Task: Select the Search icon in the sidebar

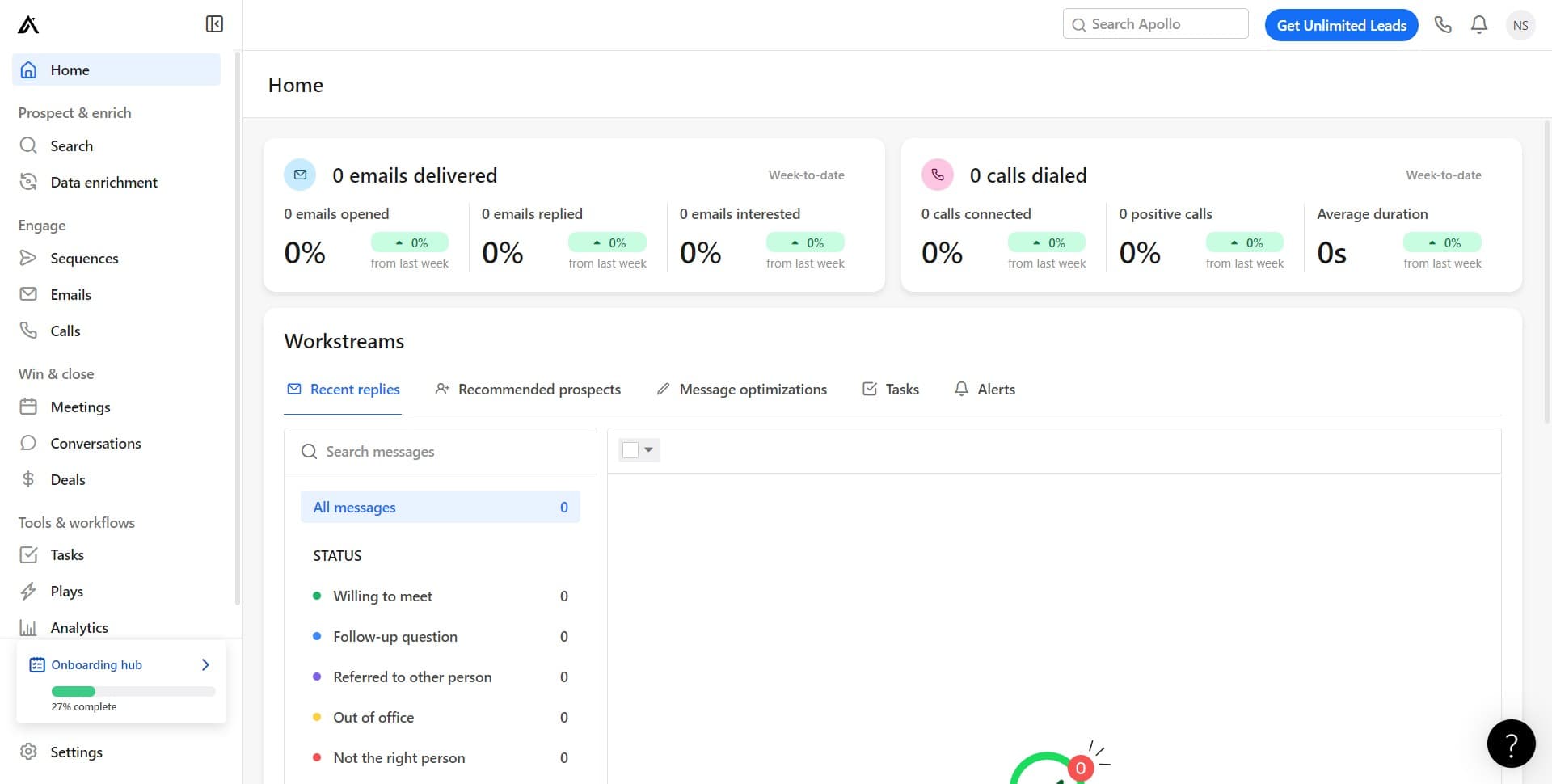Action: click(x=28, y=145)
